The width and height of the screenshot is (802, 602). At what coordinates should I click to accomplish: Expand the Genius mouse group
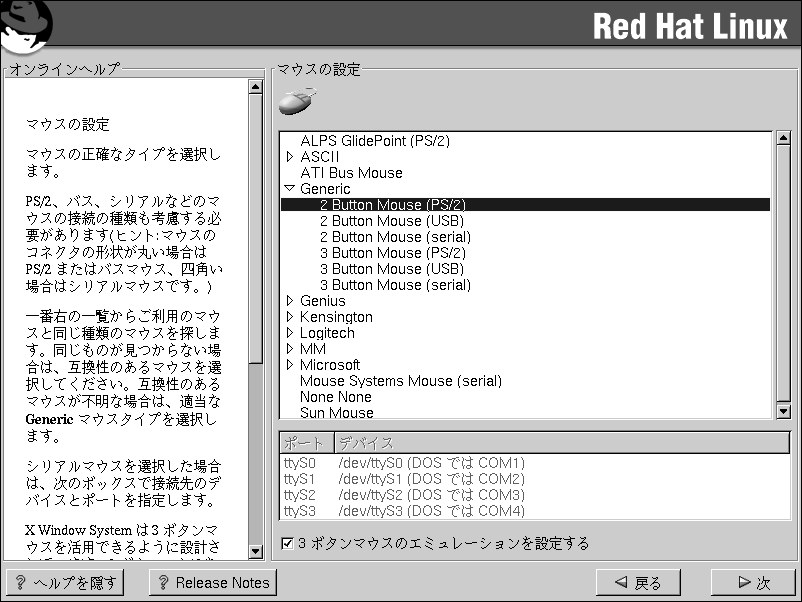click(290, 301)
